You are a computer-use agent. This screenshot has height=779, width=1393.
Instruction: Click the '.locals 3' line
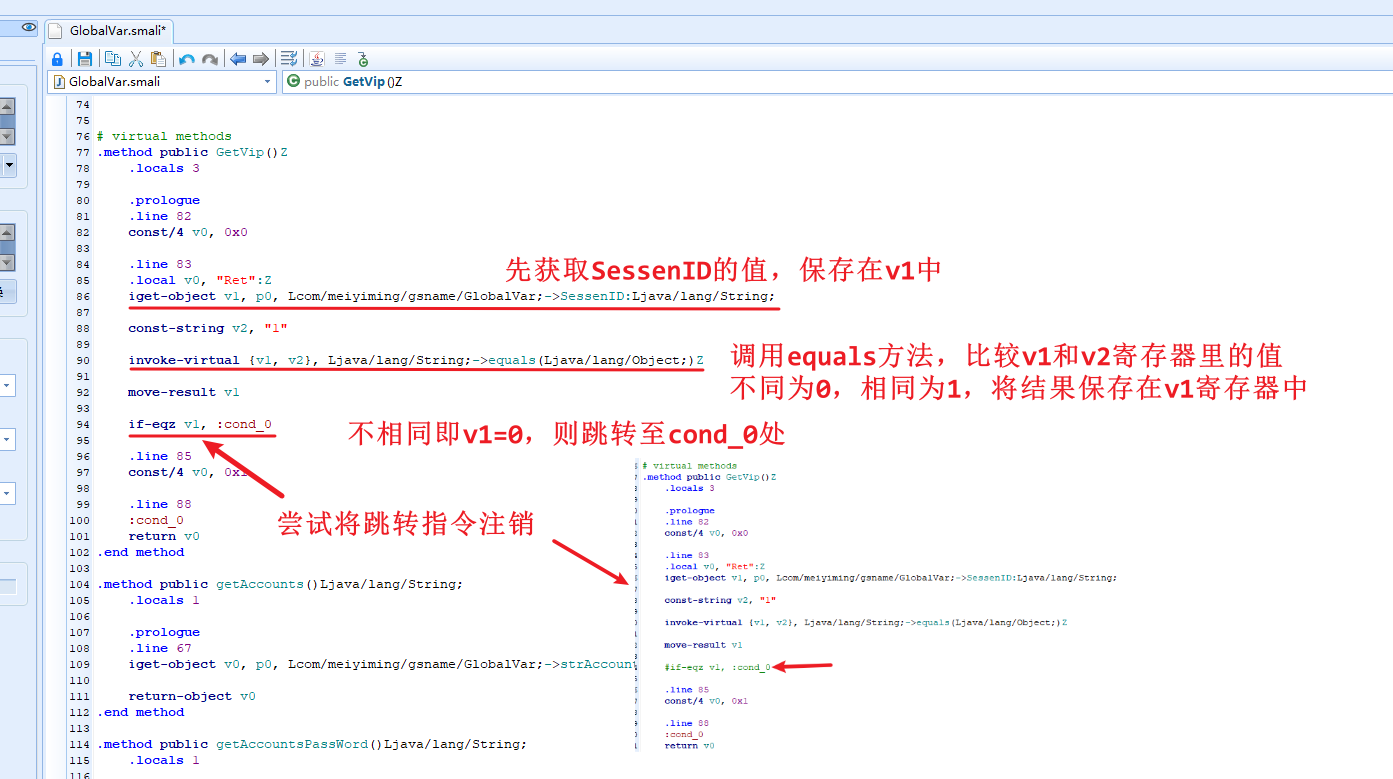pyautogui.click(x=164, y=168)
